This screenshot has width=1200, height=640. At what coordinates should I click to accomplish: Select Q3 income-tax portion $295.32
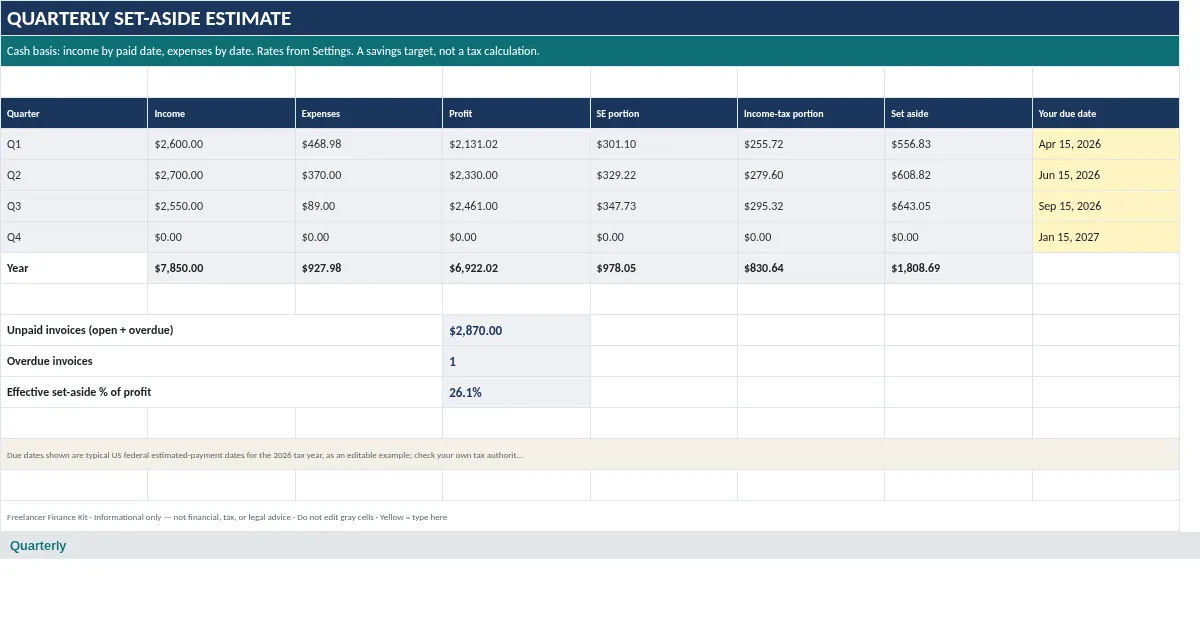[811, 206]
